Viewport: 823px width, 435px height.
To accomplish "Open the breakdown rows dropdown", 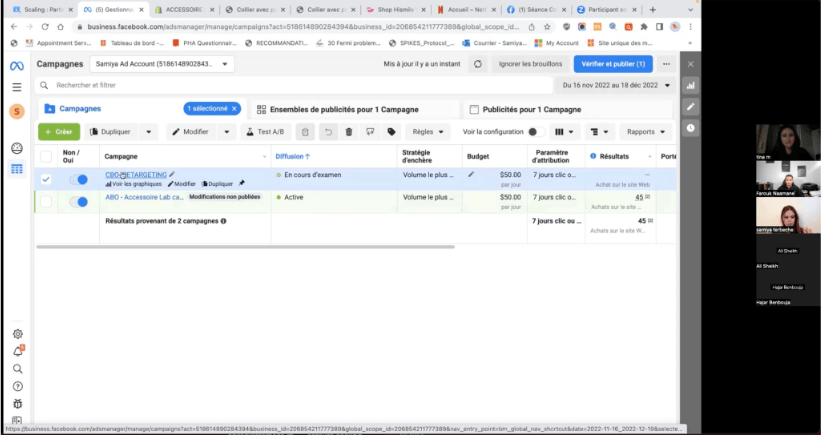I will [599, 132].
